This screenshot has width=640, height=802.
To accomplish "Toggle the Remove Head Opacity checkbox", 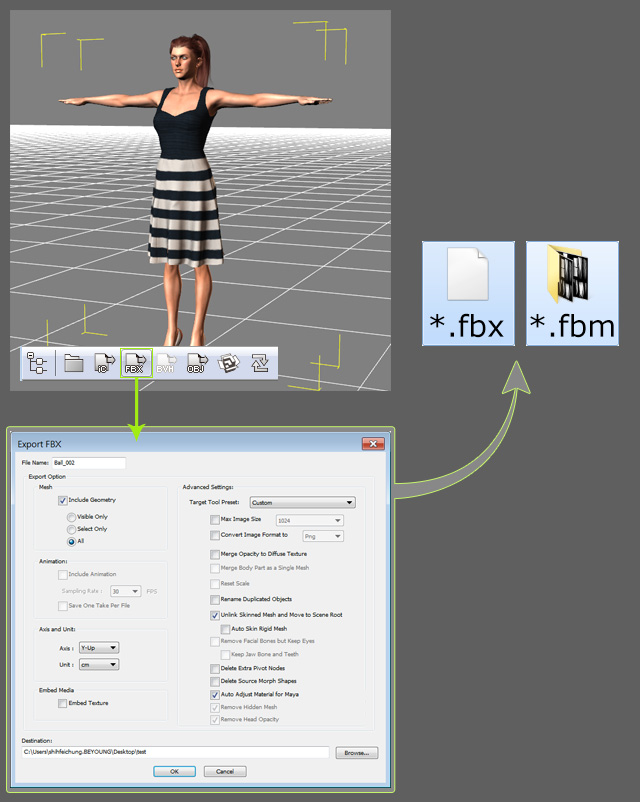I will [x=215, y=720].
